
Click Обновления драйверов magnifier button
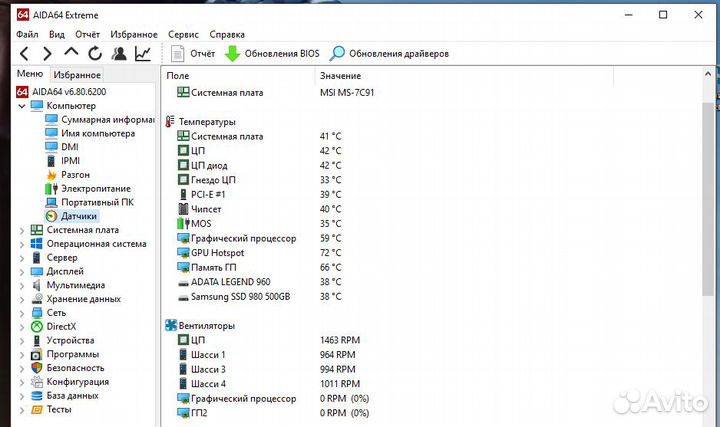point(389,54)
